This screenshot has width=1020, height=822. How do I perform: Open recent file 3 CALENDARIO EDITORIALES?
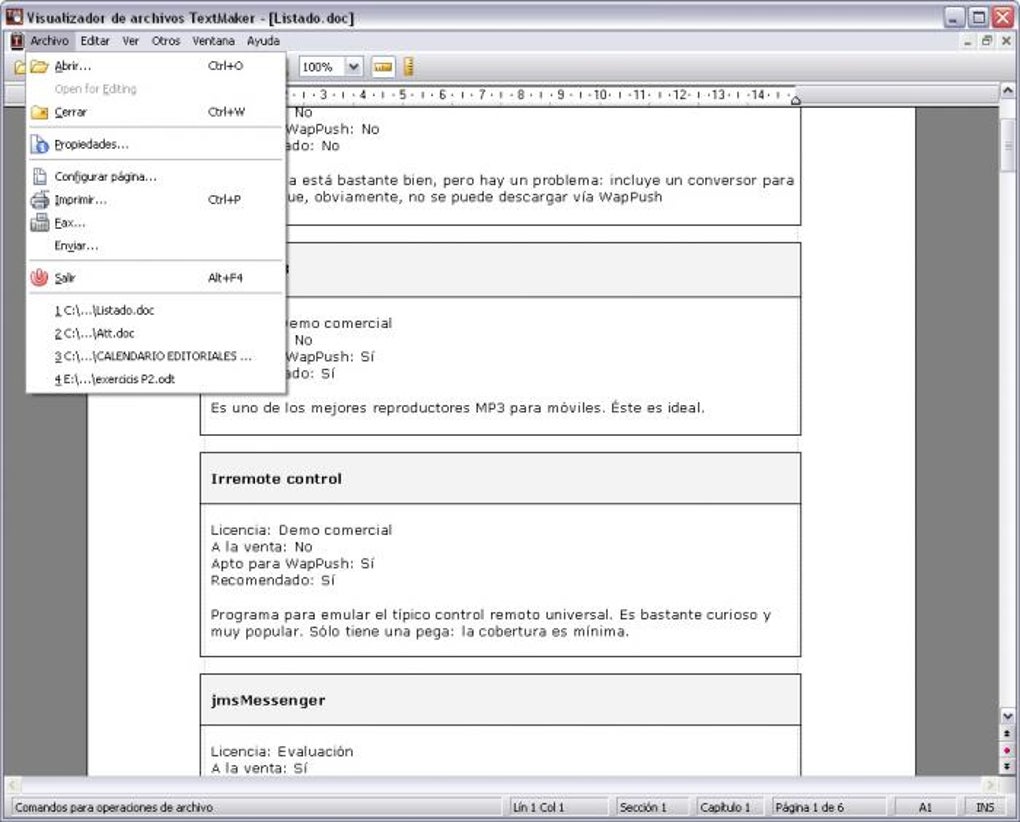pyautogui.click(x=155, y=356)
